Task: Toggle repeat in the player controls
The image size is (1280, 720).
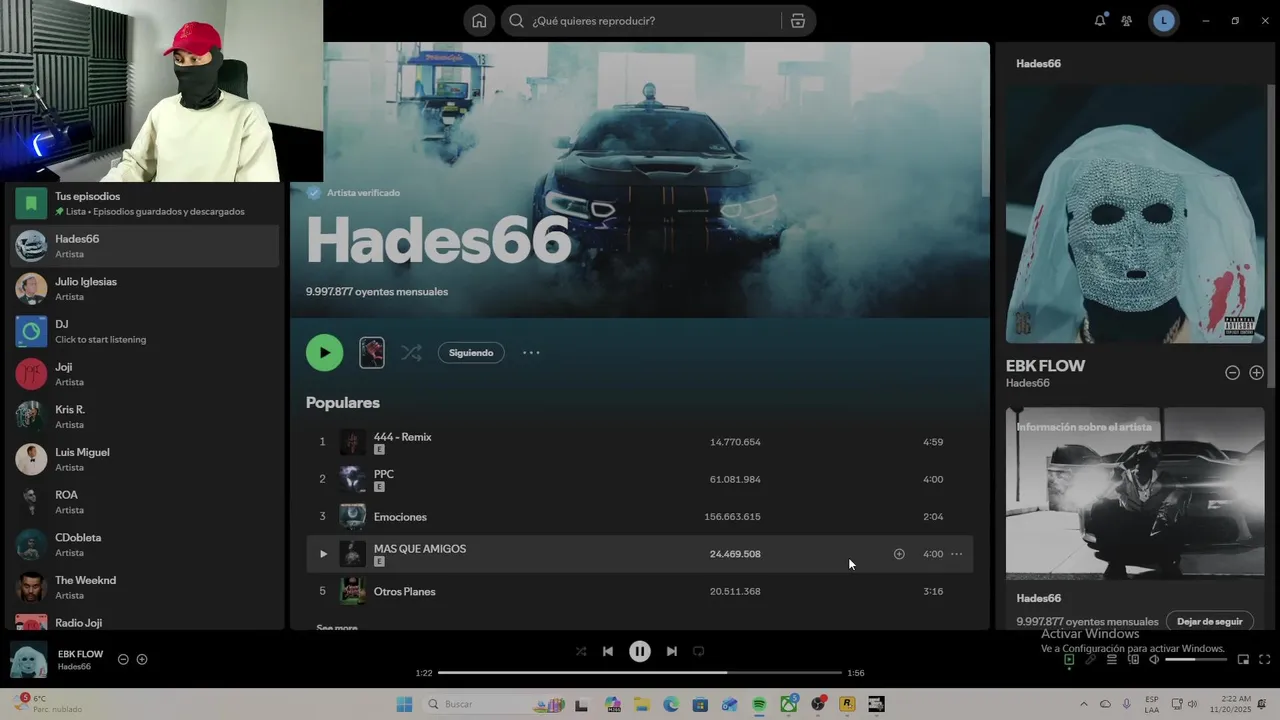Action: [x=699, y=651]
